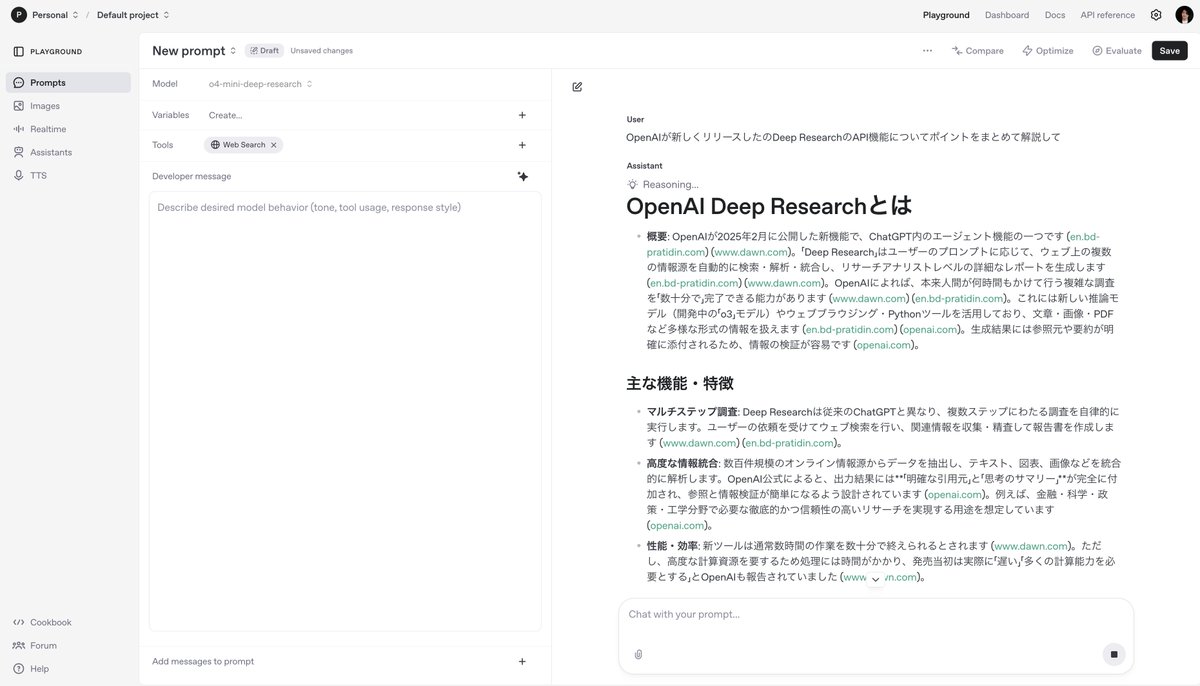
Task: Click Create... in the Variables row
Action: tap(225, 115)
